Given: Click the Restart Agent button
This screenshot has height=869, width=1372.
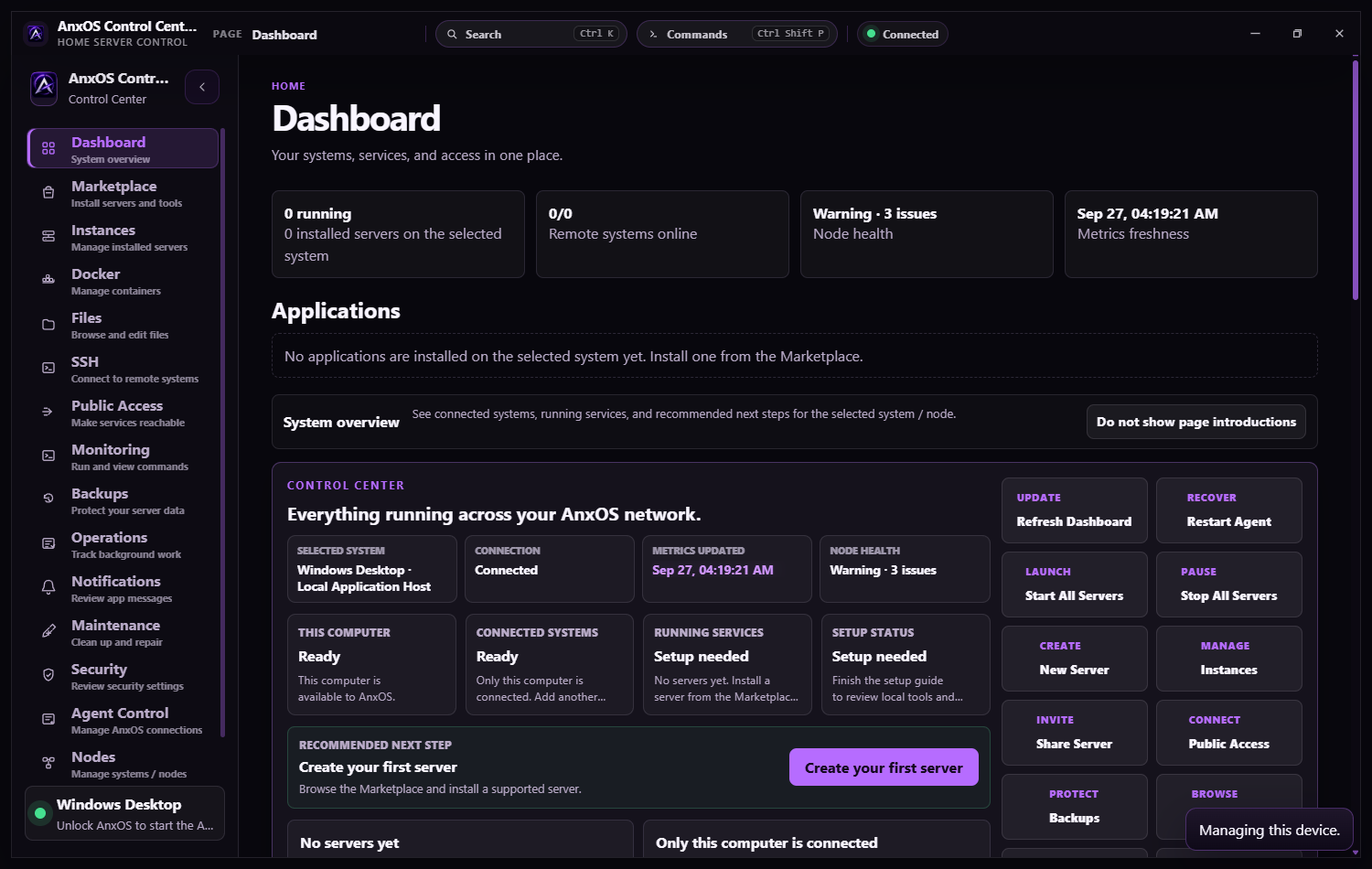Looking at the screenshot, I should coord(1229,510).
